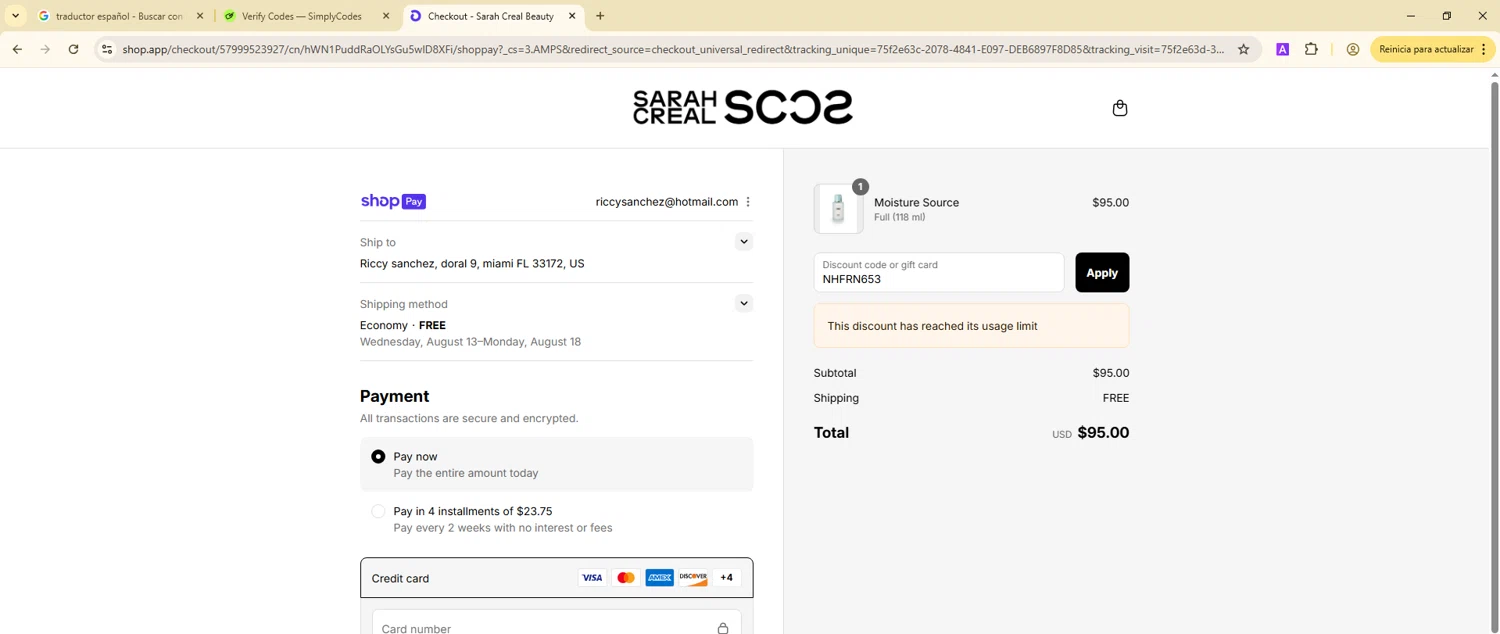Screen dimensions: 1500x634
Task: Reload the checkout page
Action: 73,49
